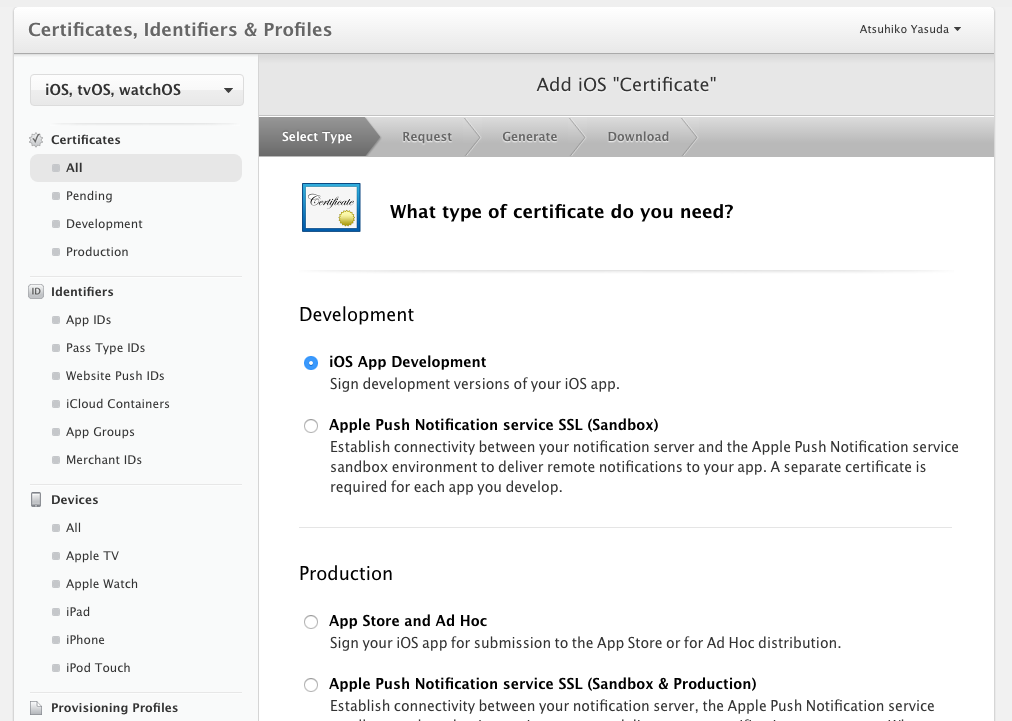The image size is (1012, 721).
Task: Click the Identifiers ID badge icon
Action: click(36, 292)
